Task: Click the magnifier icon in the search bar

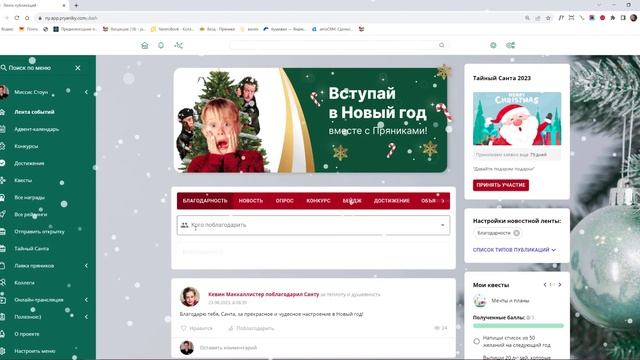Action: click(441, 45)
